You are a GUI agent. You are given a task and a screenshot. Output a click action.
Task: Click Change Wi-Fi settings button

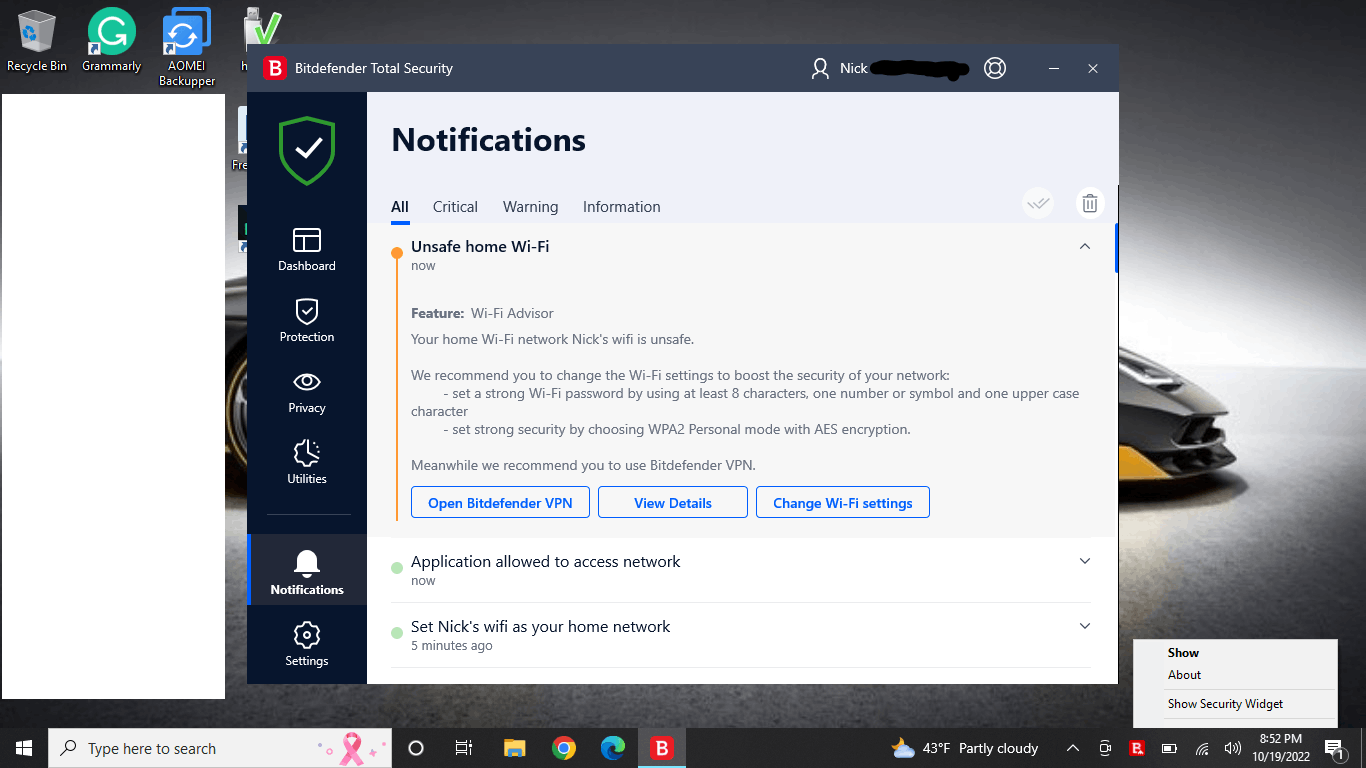(x=843, y=503)
